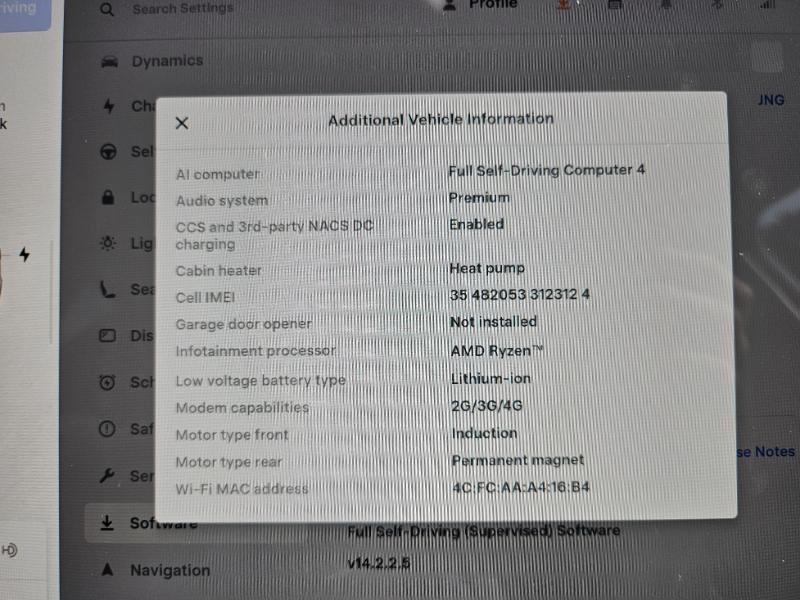Image resolution: width=800 pixels, height=600 pixels.
Task: Click the Wi-Fi MAC address value
Action: 521,487
